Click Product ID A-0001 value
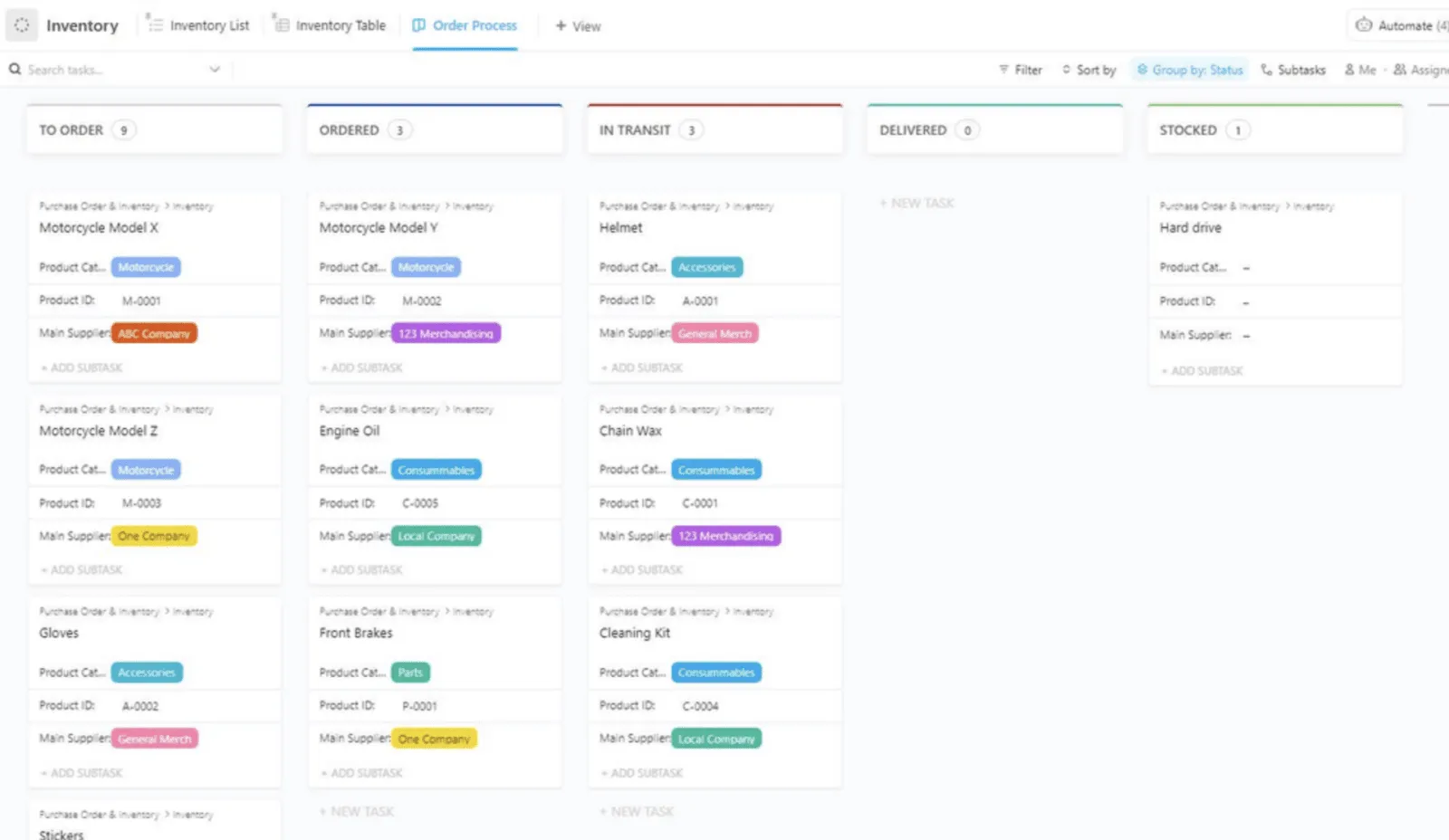The width and height of the screenshot is (1449, 840). point(700,301)
